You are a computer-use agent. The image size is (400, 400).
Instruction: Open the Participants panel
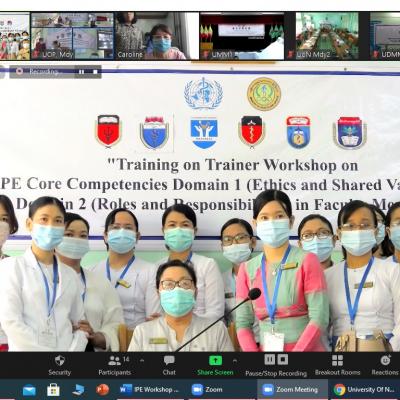click(114, 365)
